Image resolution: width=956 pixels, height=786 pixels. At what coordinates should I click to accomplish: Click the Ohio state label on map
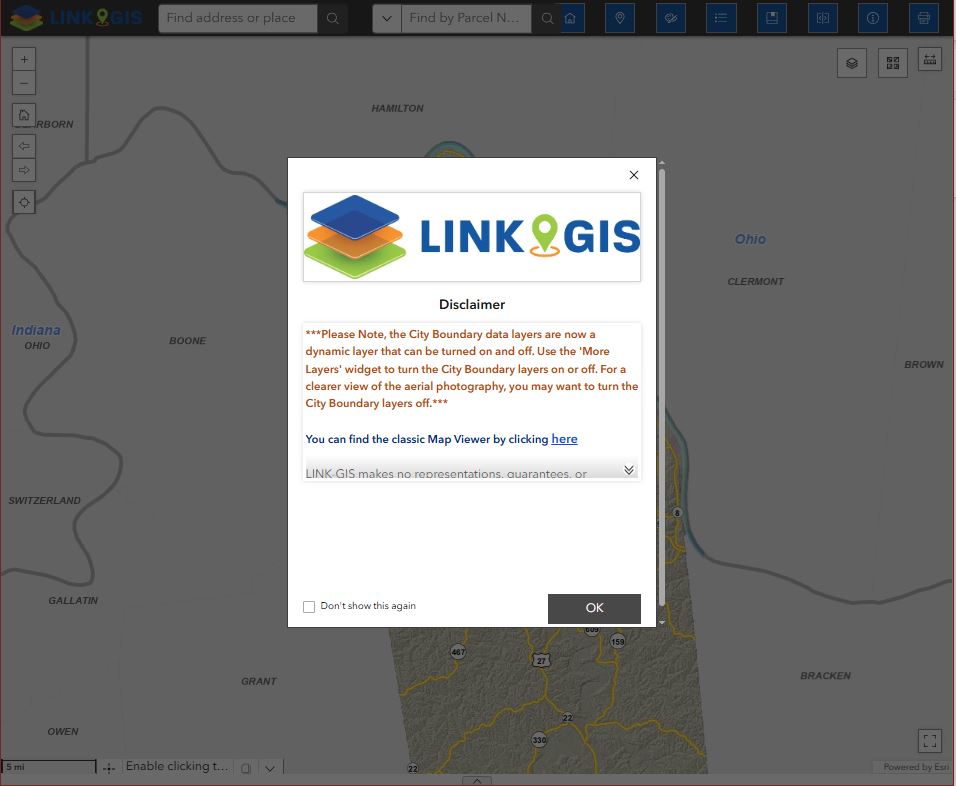tap(750, 239)
